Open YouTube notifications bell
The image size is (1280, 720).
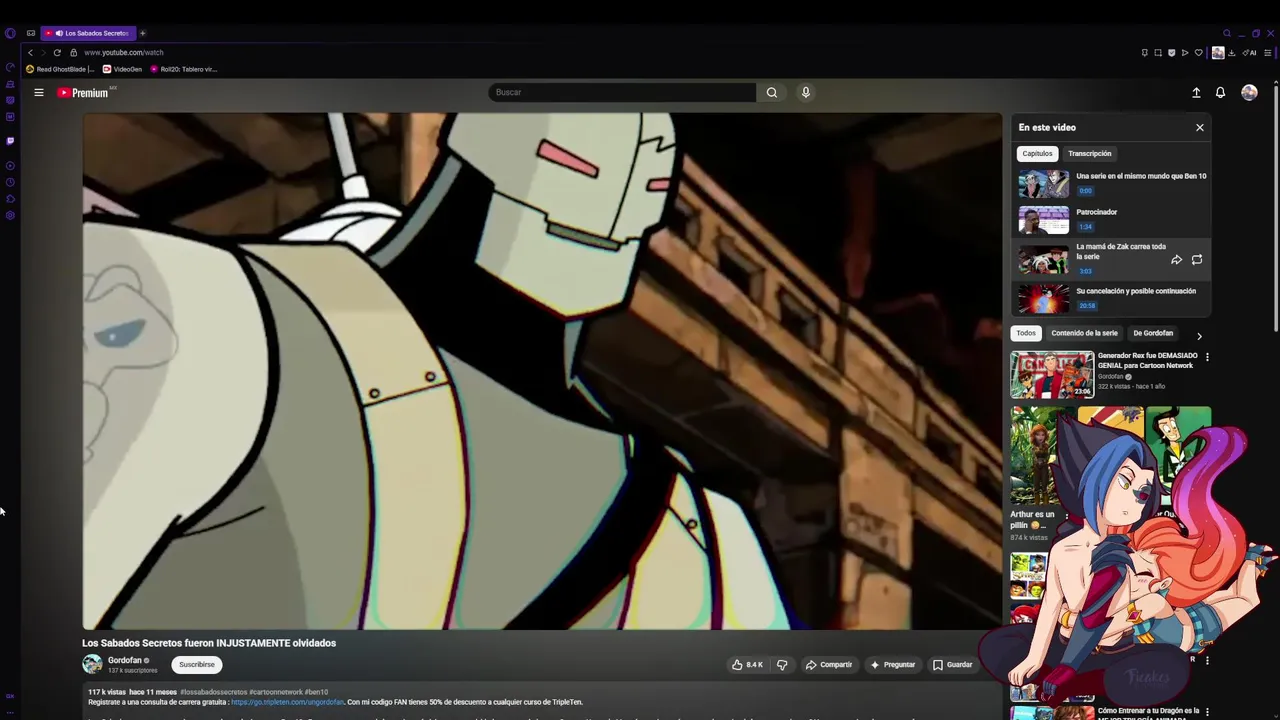(x=1220, y=92)
